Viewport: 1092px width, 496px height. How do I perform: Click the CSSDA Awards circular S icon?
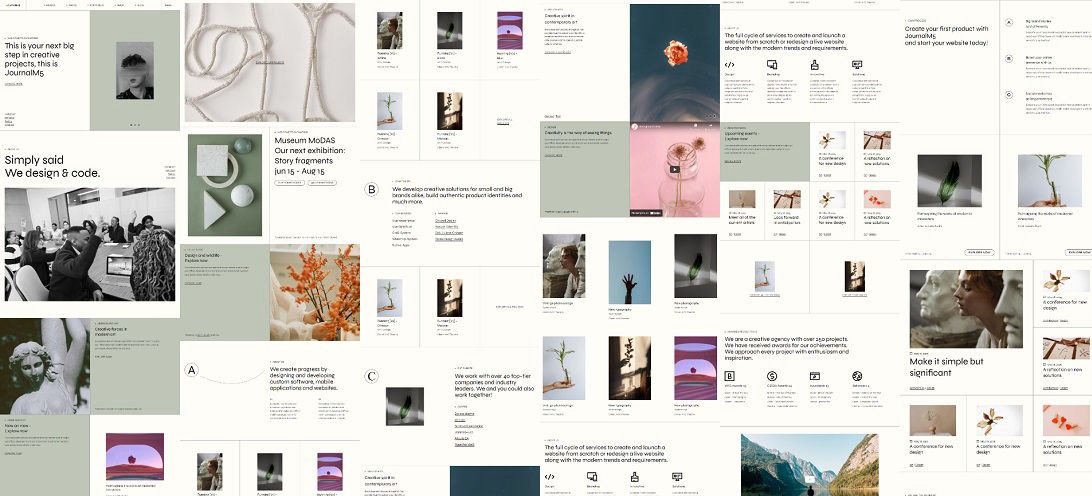point(773,376)
